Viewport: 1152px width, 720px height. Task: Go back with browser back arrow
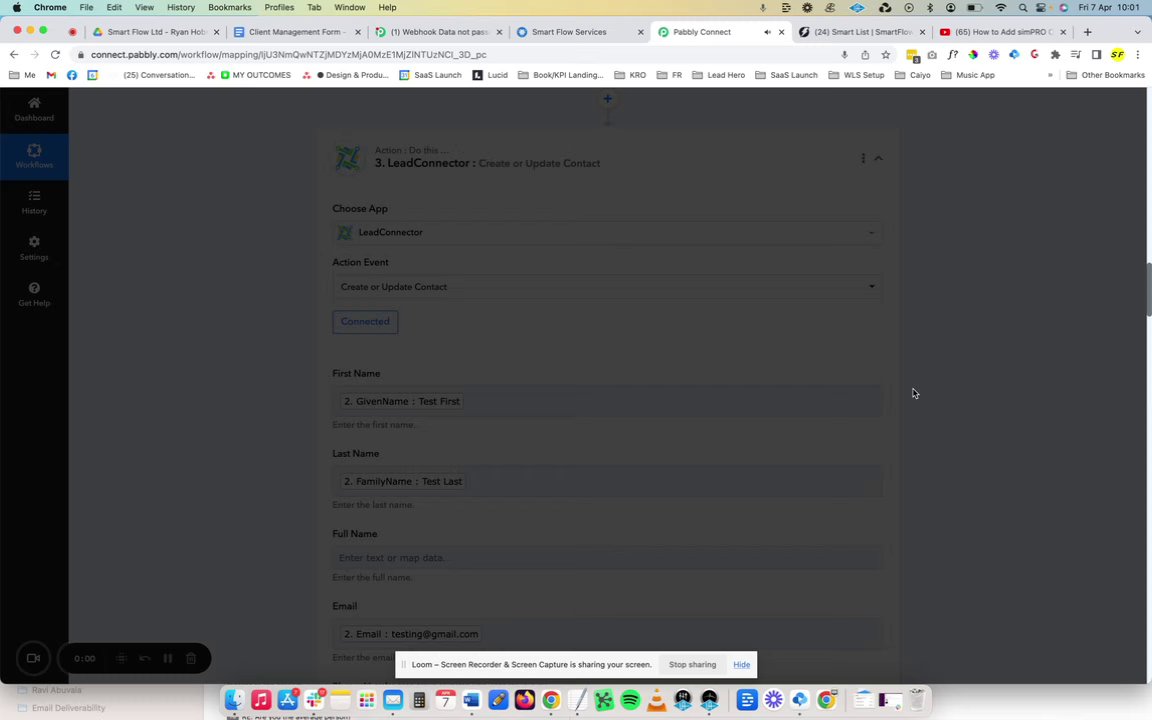tap(14, 54)
